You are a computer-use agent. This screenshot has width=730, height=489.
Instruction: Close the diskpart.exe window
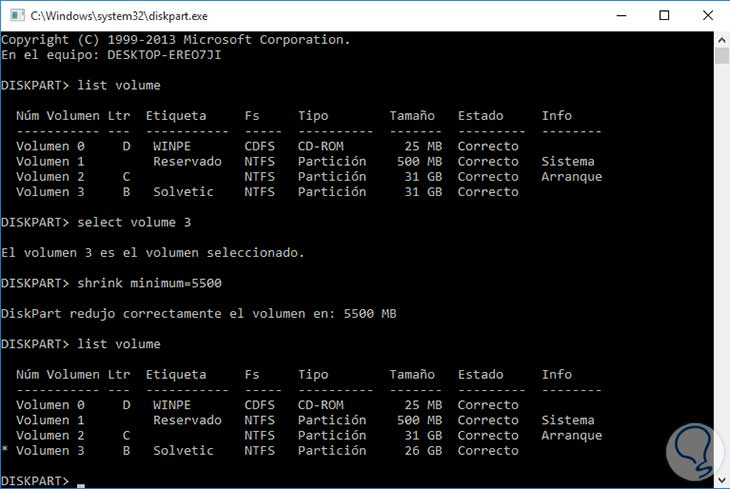pos(708,15)
